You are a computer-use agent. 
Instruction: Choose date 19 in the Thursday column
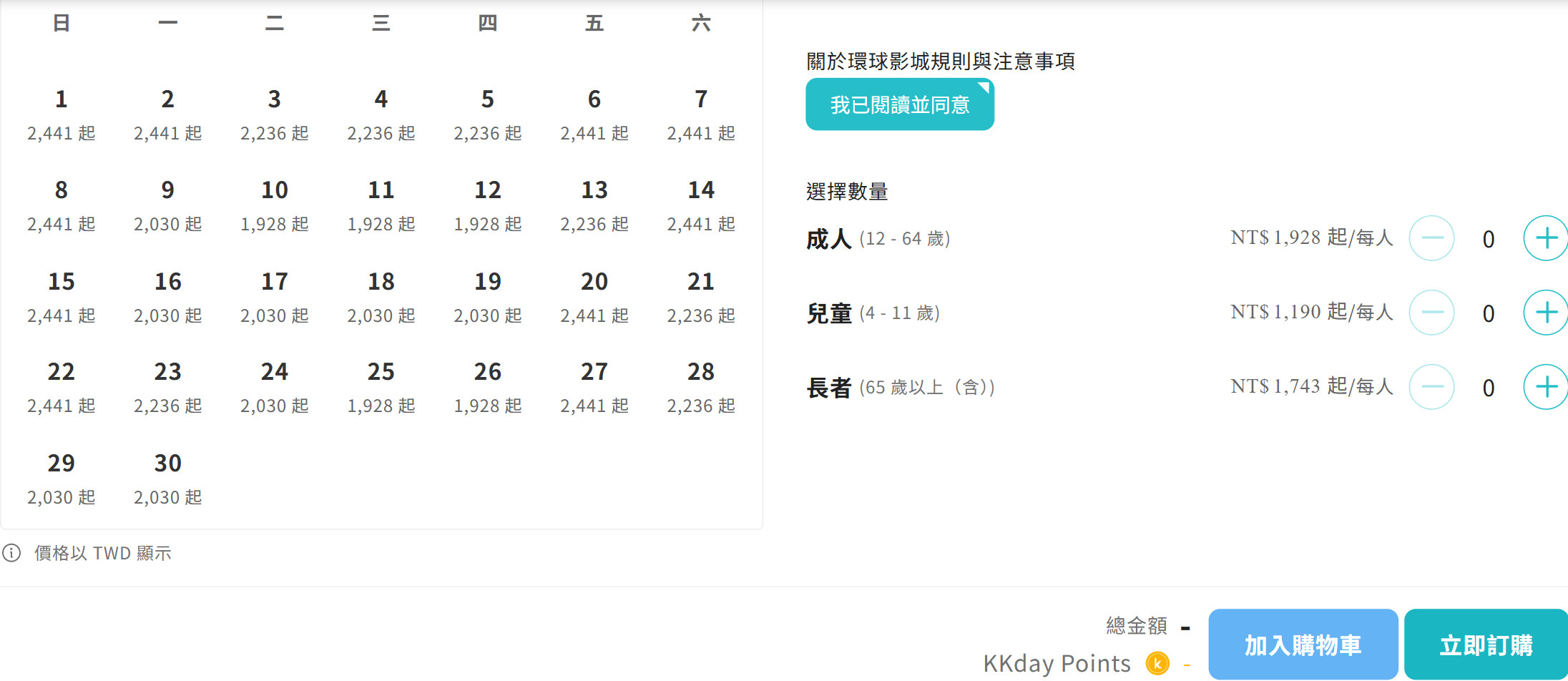488,297
